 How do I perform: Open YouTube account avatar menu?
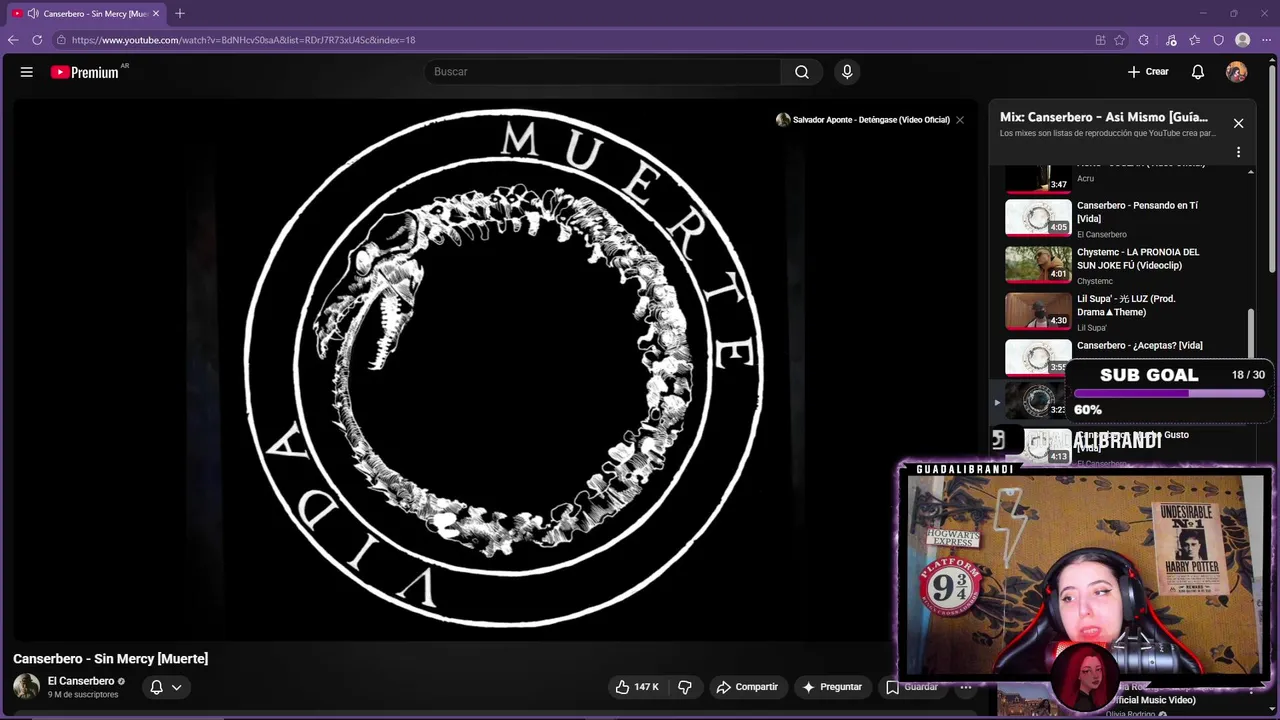pyautogui.click(x=1237, y=72)
